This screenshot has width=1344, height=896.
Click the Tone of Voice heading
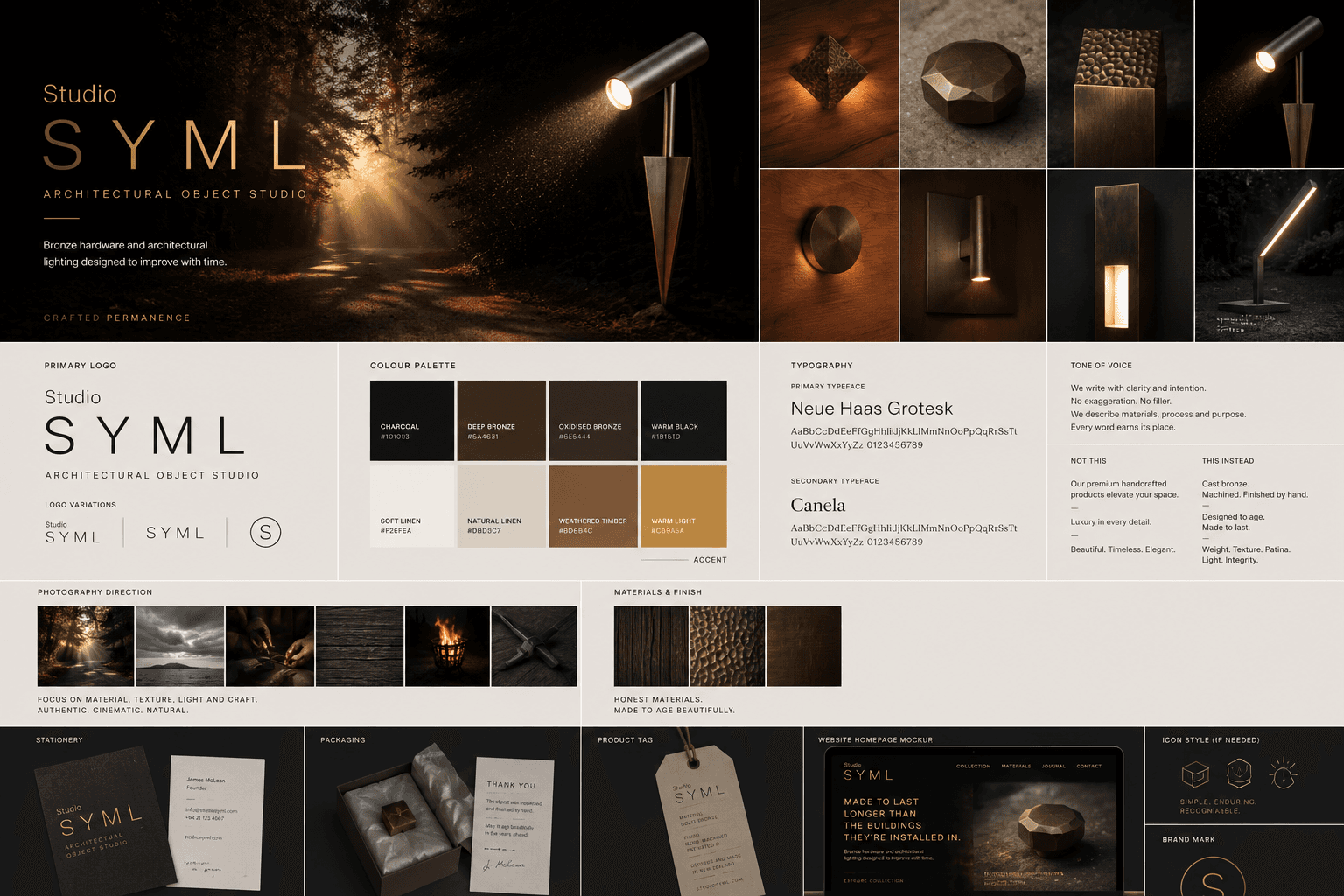[x=1102, y=366]
